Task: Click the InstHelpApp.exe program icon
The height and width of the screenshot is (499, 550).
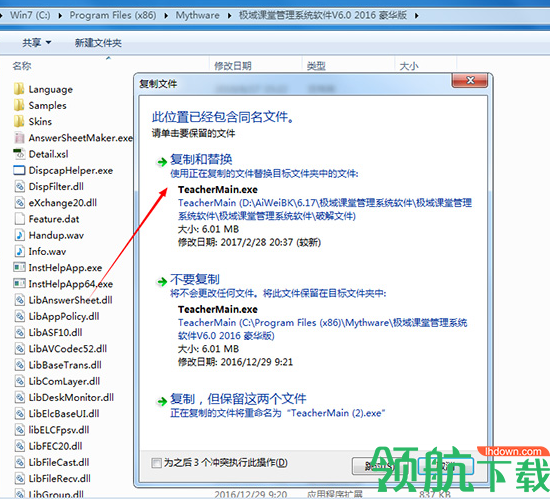Action: tap(19, 267)
